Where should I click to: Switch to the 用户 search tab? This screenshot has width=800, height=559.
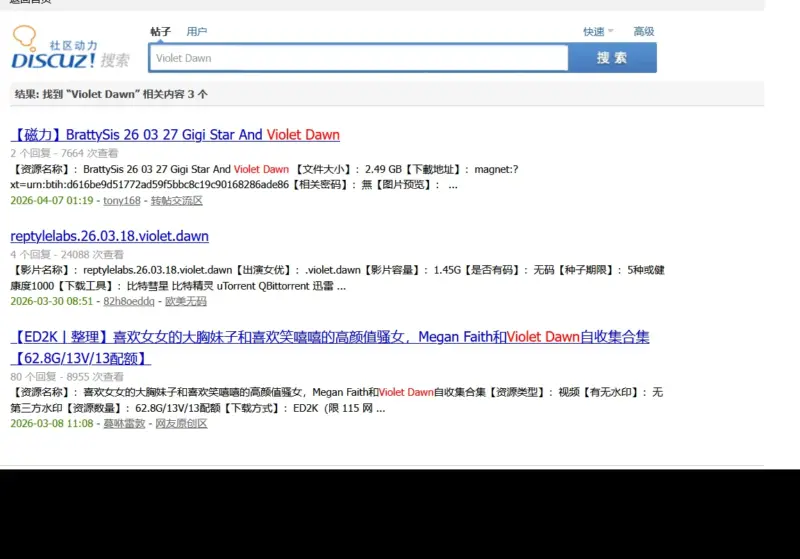pyautogui.click(x=196, y=32)
